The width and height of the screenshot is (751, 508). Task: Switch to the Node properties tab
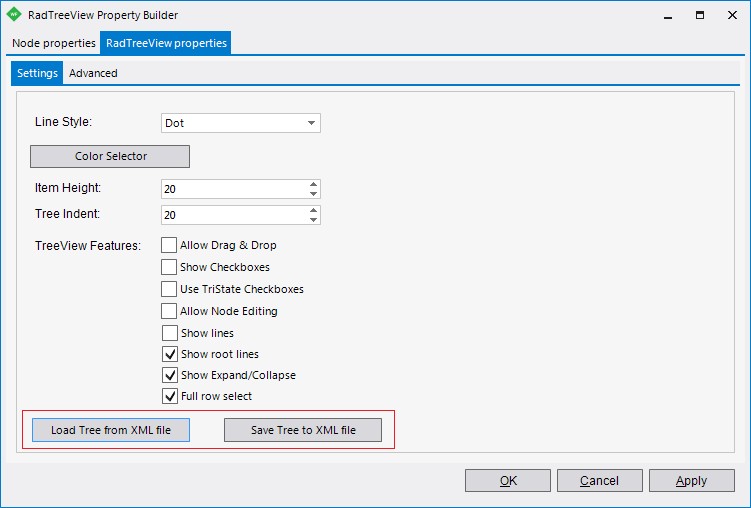[x=54, y=43]
